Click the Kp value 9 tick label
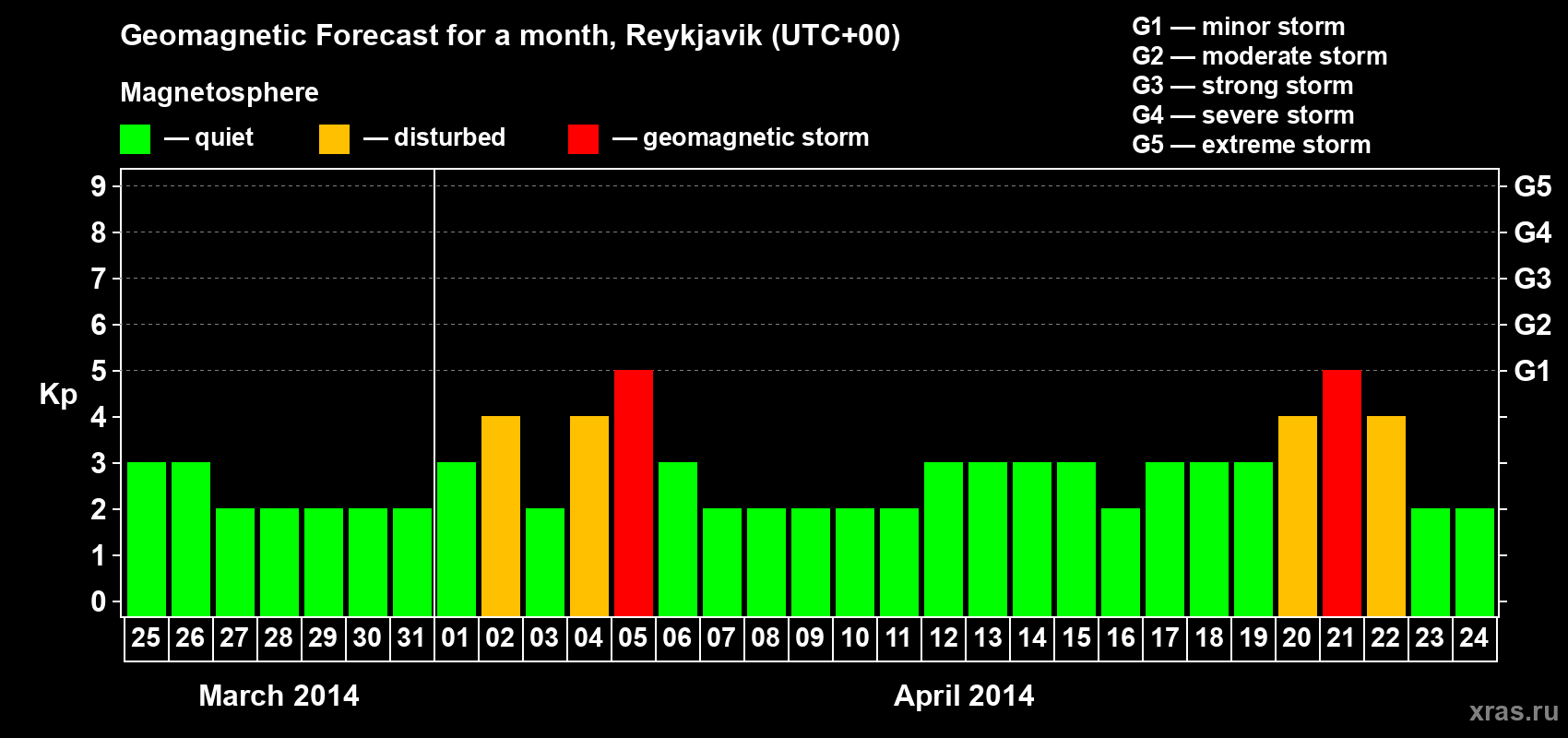This screenshot has height=738, width=1568. click(99, 186)
